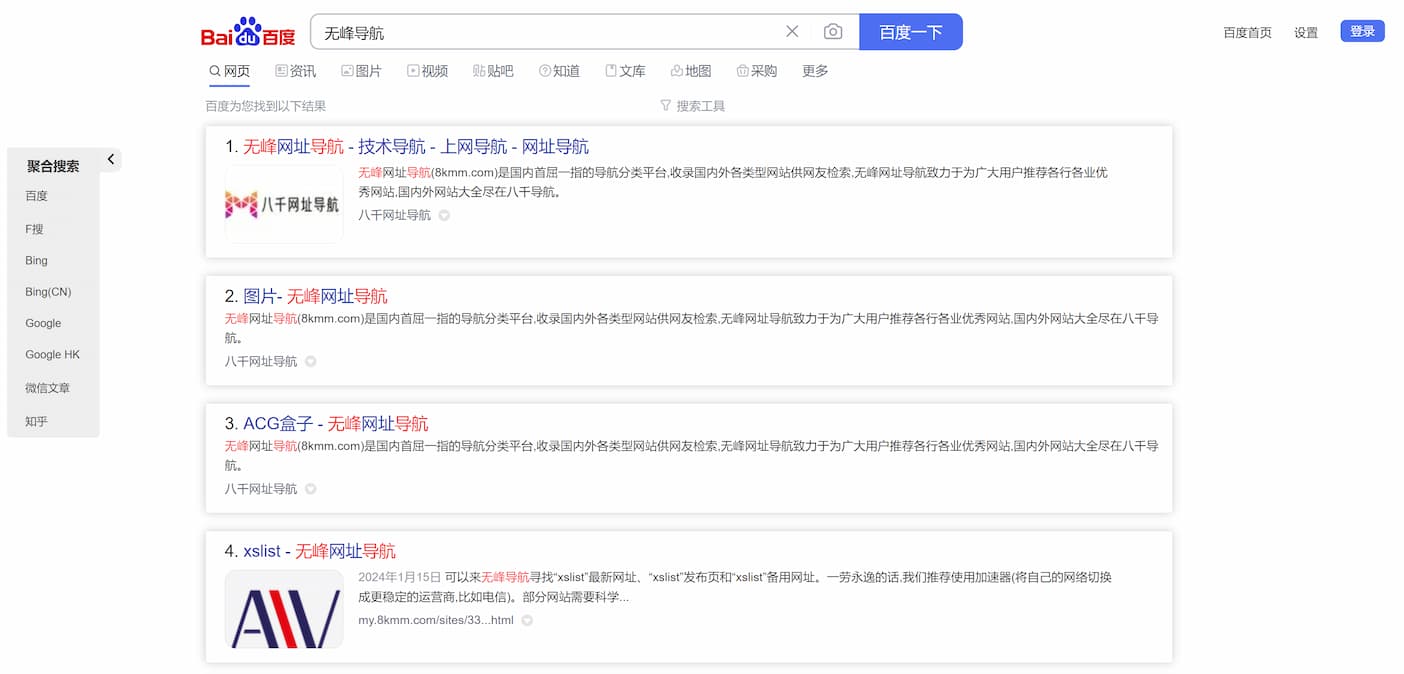Open the dropdown arrow beside 八千网址导航 in result 1

444,215
